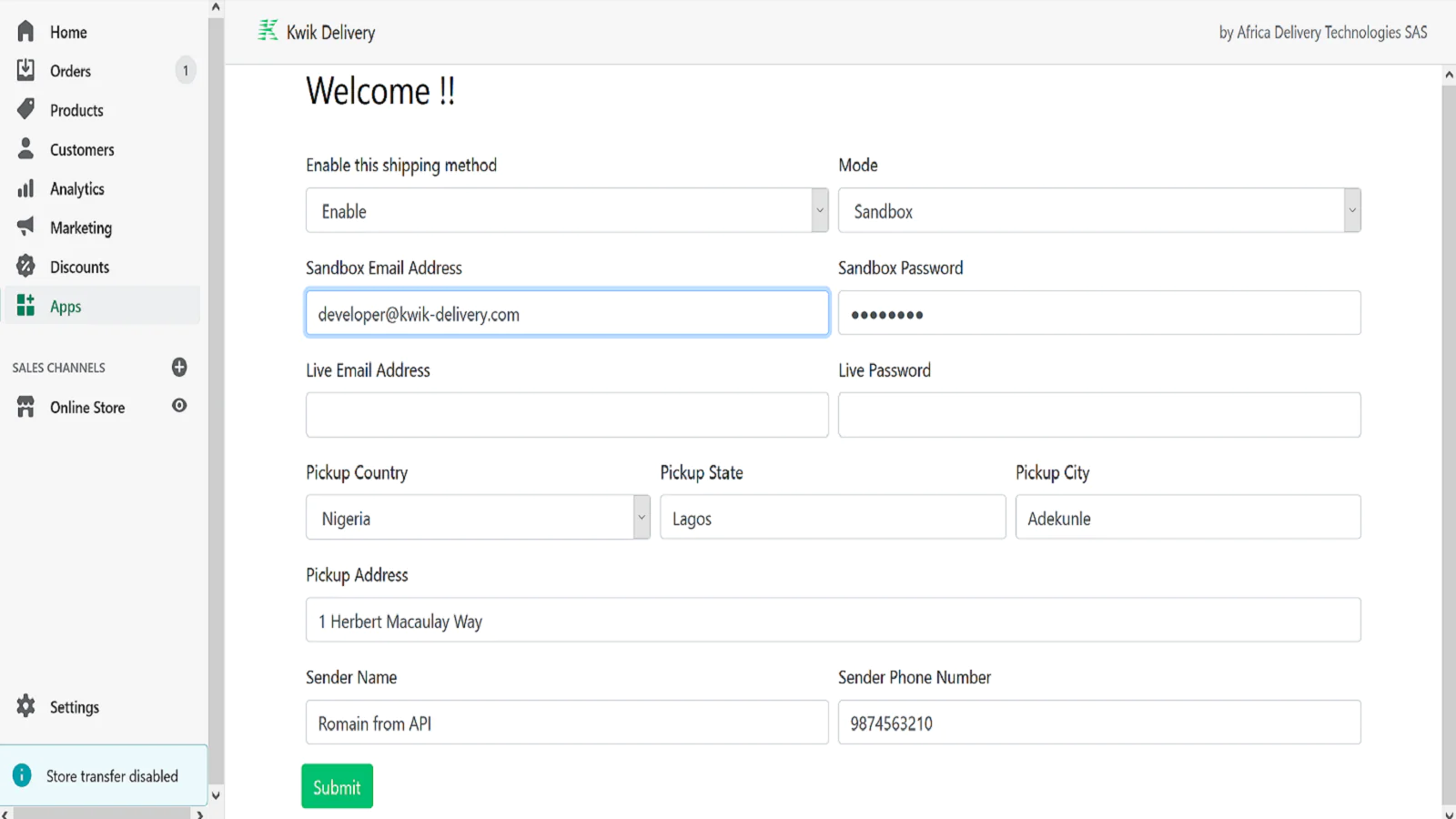The width and height of the screenshot is (1456, 819).
Task: Add a sales channel with plus icon
Action: tap(179, 367)
